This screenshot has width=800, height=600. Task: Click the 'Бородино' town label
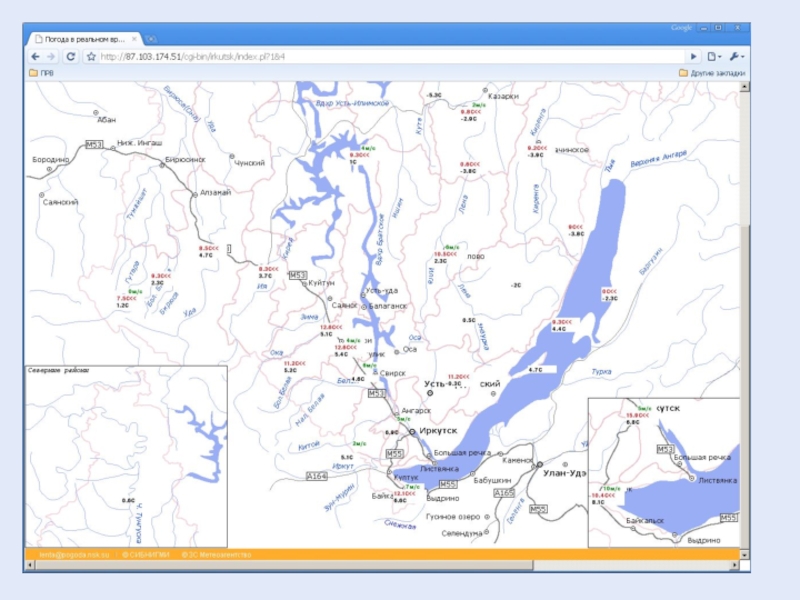click(x=51, y=160)
